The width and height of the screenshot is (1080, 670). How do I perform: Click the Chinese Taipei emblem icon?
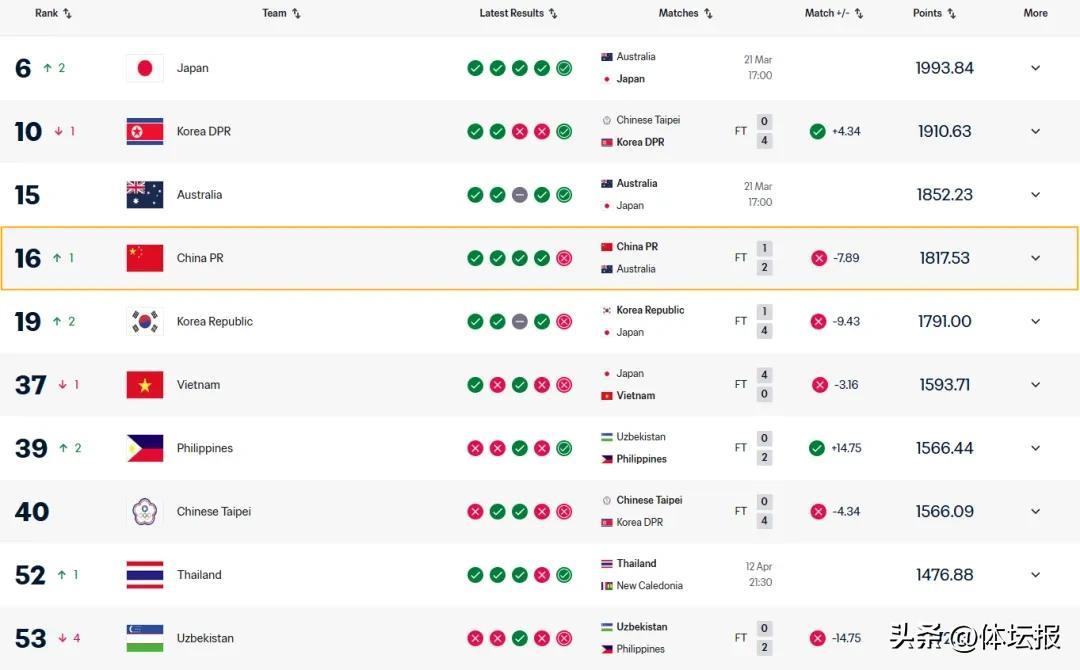(x=145, y=512)
